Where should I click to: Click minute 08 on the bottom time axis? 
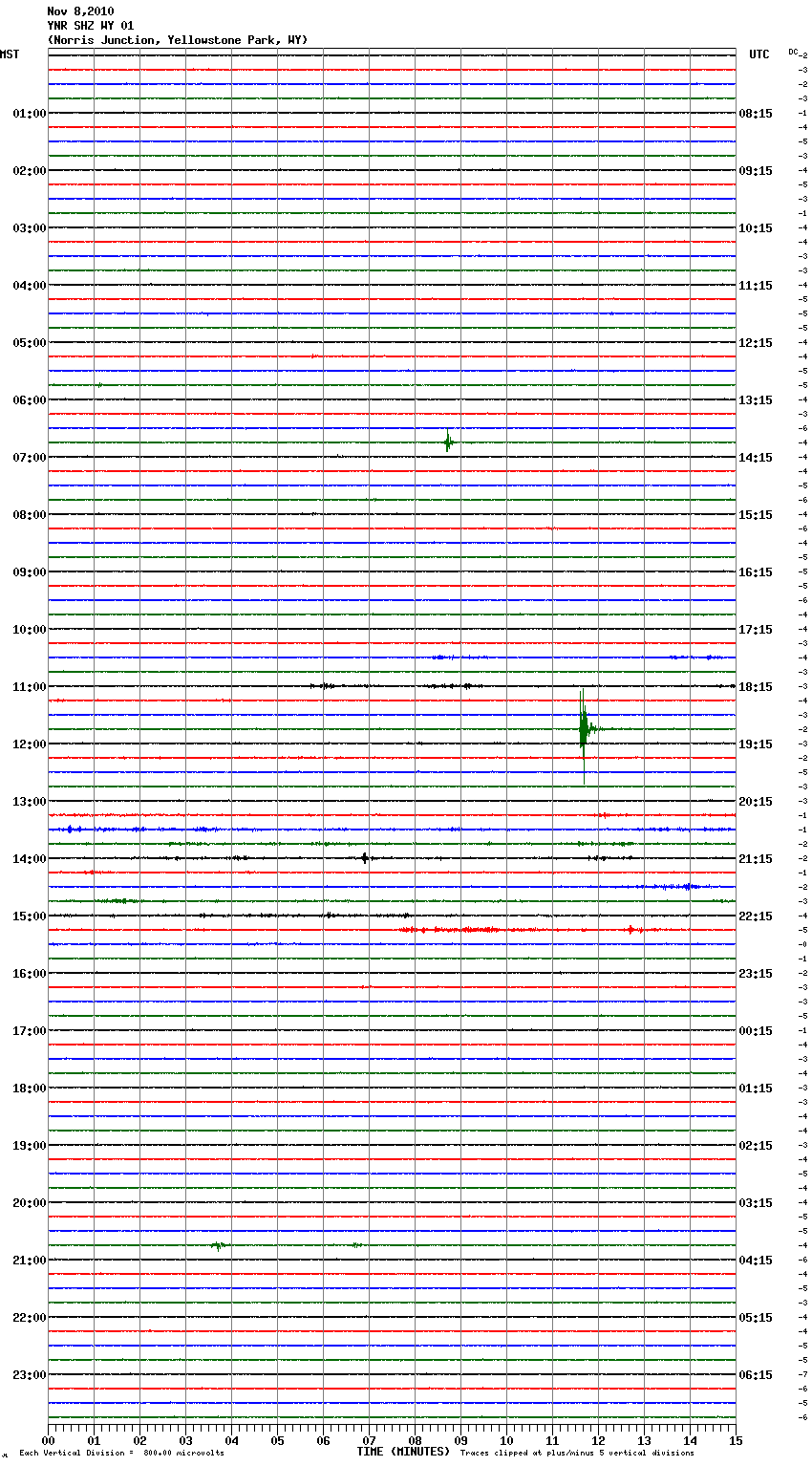pos(415,1440)
